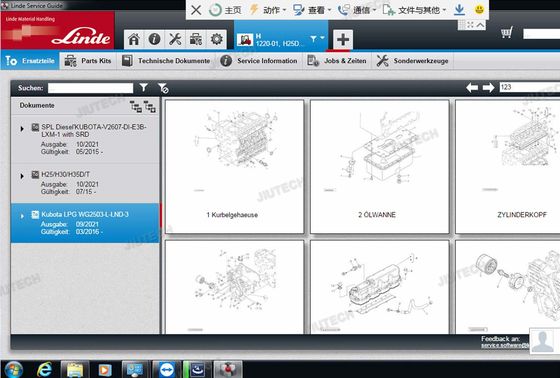Switch to Parts Kits tab
The image size is (560, 378).
click(x=88, y=61)
